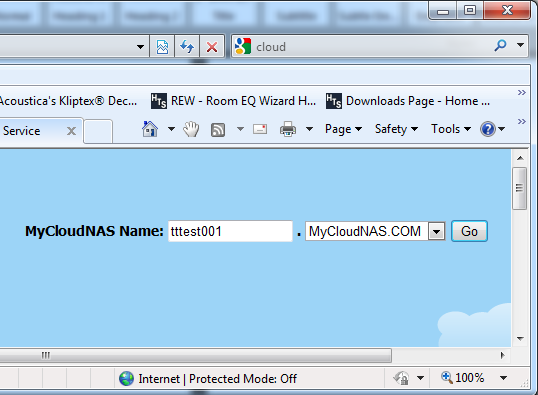Expand the MyCloudNAS.COM domain dropdown
This screenshot has height=395, width=538.
[436, 231]
